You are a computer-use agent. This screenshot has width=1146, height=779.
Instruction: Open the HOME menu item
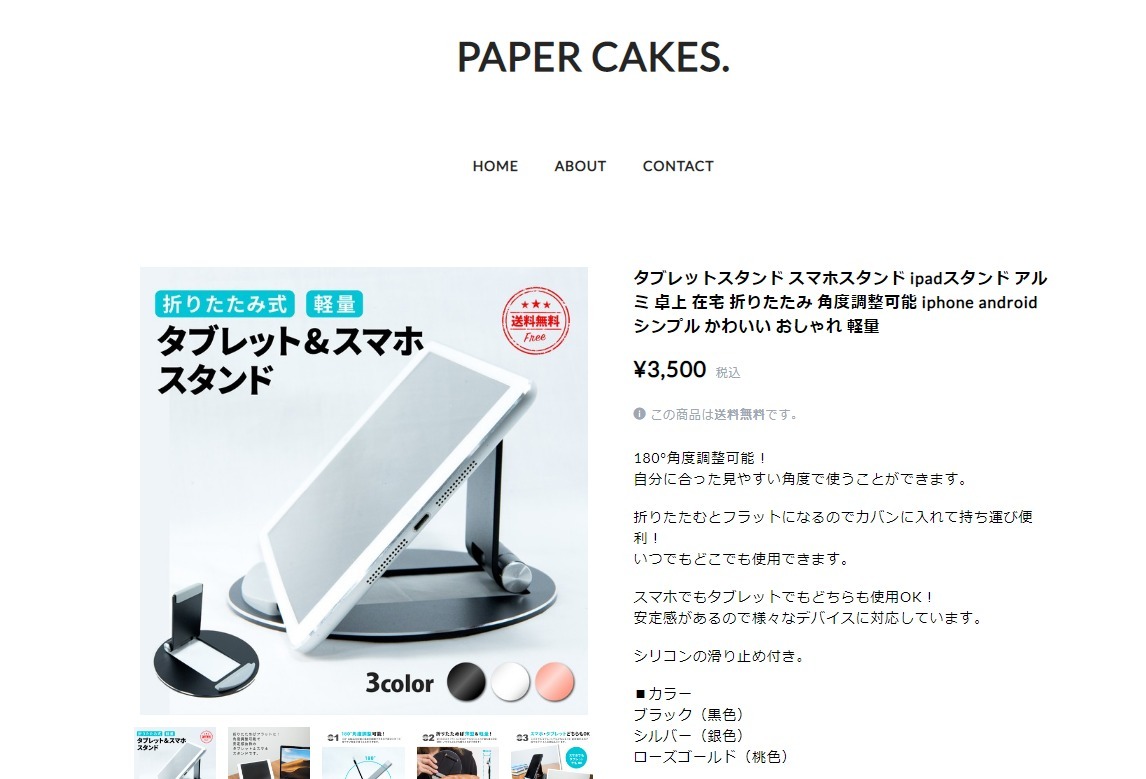(x=495, y=166)
